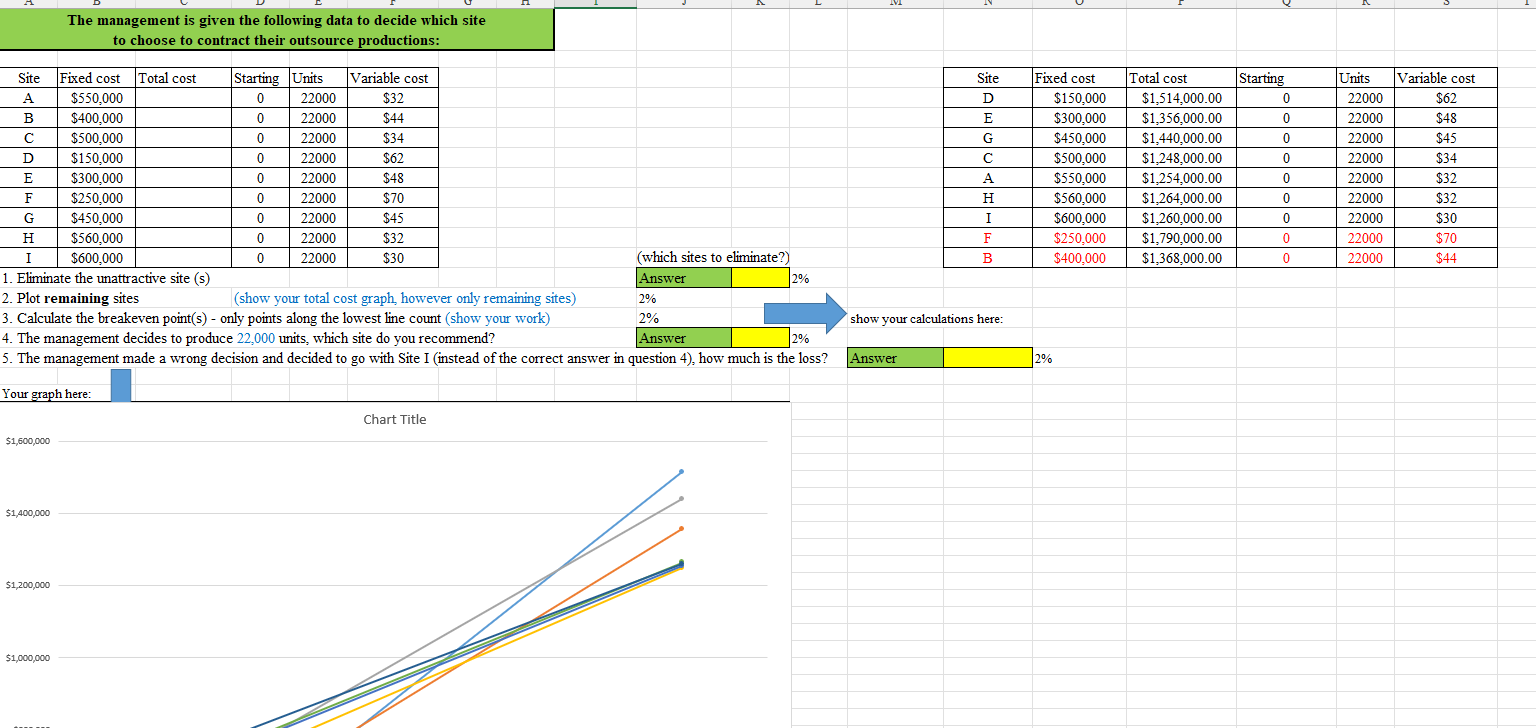Click the $1,600,000 axis label on the chart
The width and height of the screenshot is (1536, 728).
(x=27, y=441)
